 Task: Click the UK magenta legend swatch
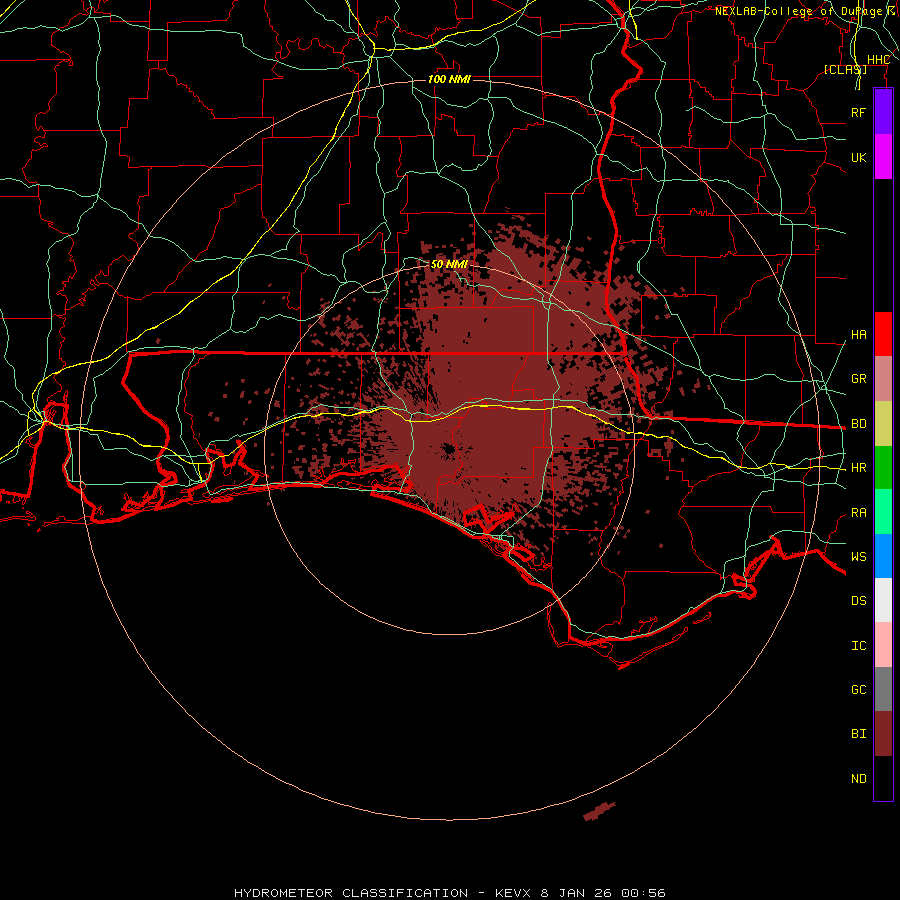click(883, 157)
